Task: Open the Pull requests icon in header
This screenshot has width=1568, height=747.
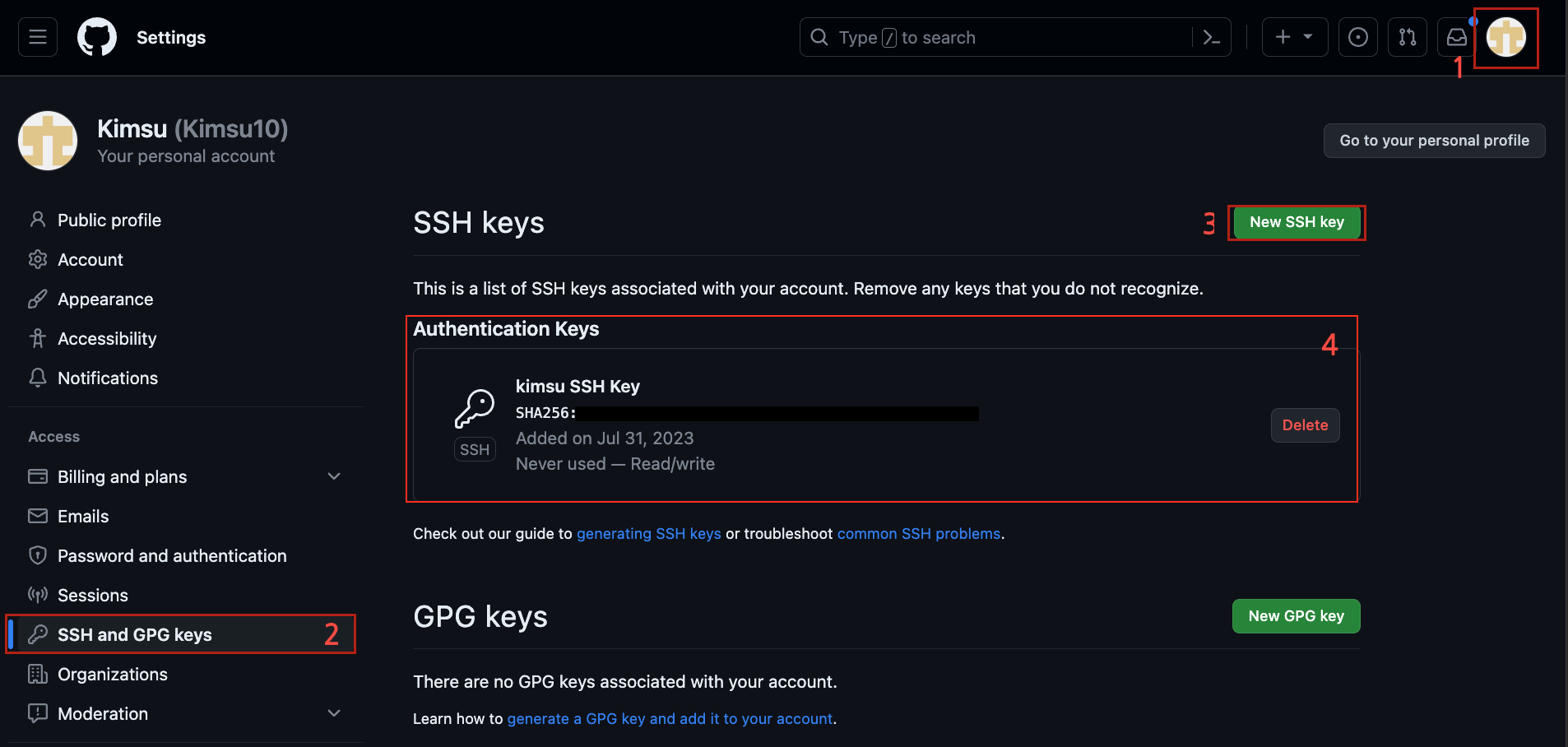Action: point(1408,37)
